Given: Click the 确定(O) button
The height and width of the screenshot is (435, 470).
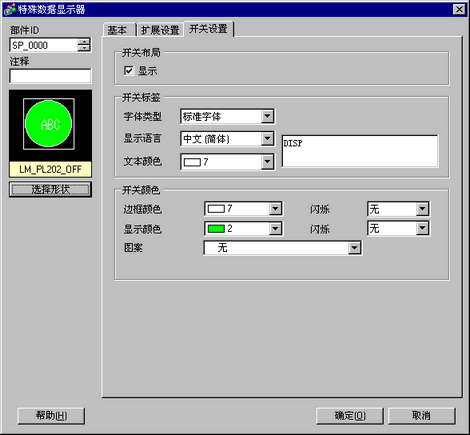Looking at the screenshot, I should [350, 416].
